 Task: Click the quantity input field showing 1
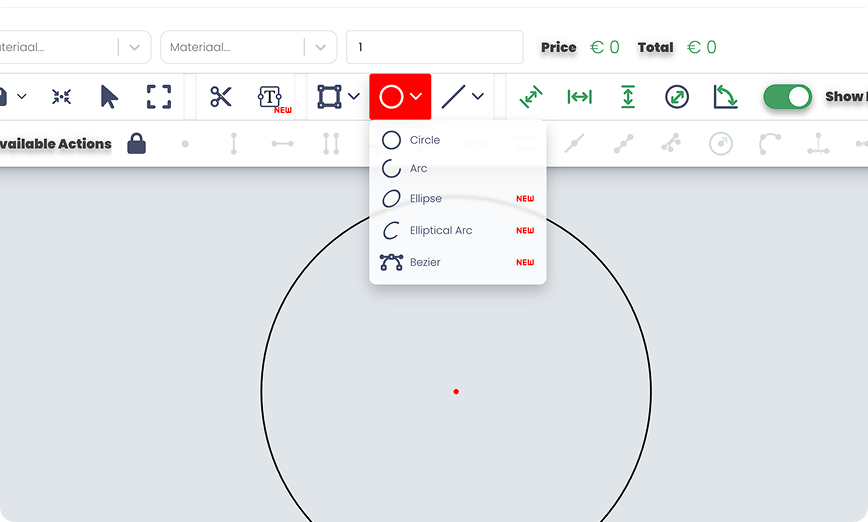coord(434,47)
